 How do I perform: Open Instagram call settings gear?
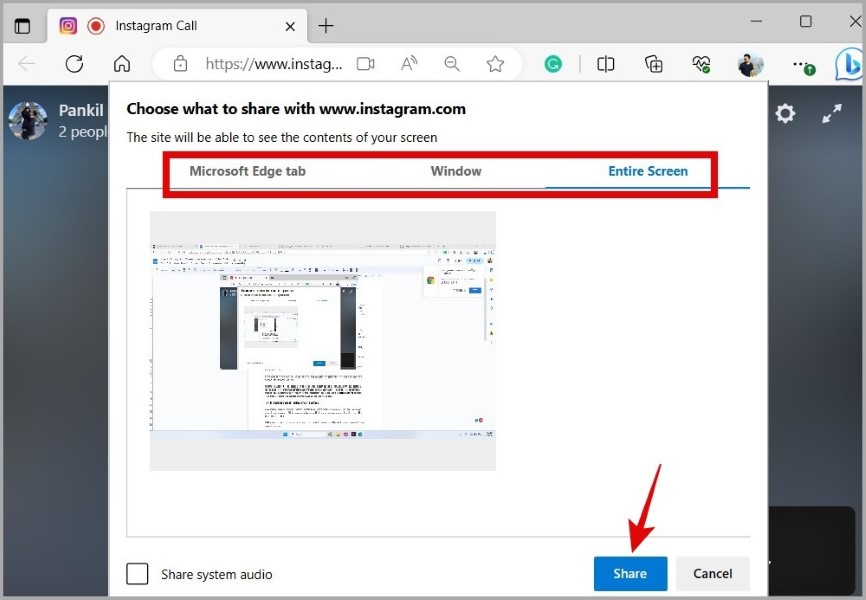pyautogui.click(x=785, y=114)
